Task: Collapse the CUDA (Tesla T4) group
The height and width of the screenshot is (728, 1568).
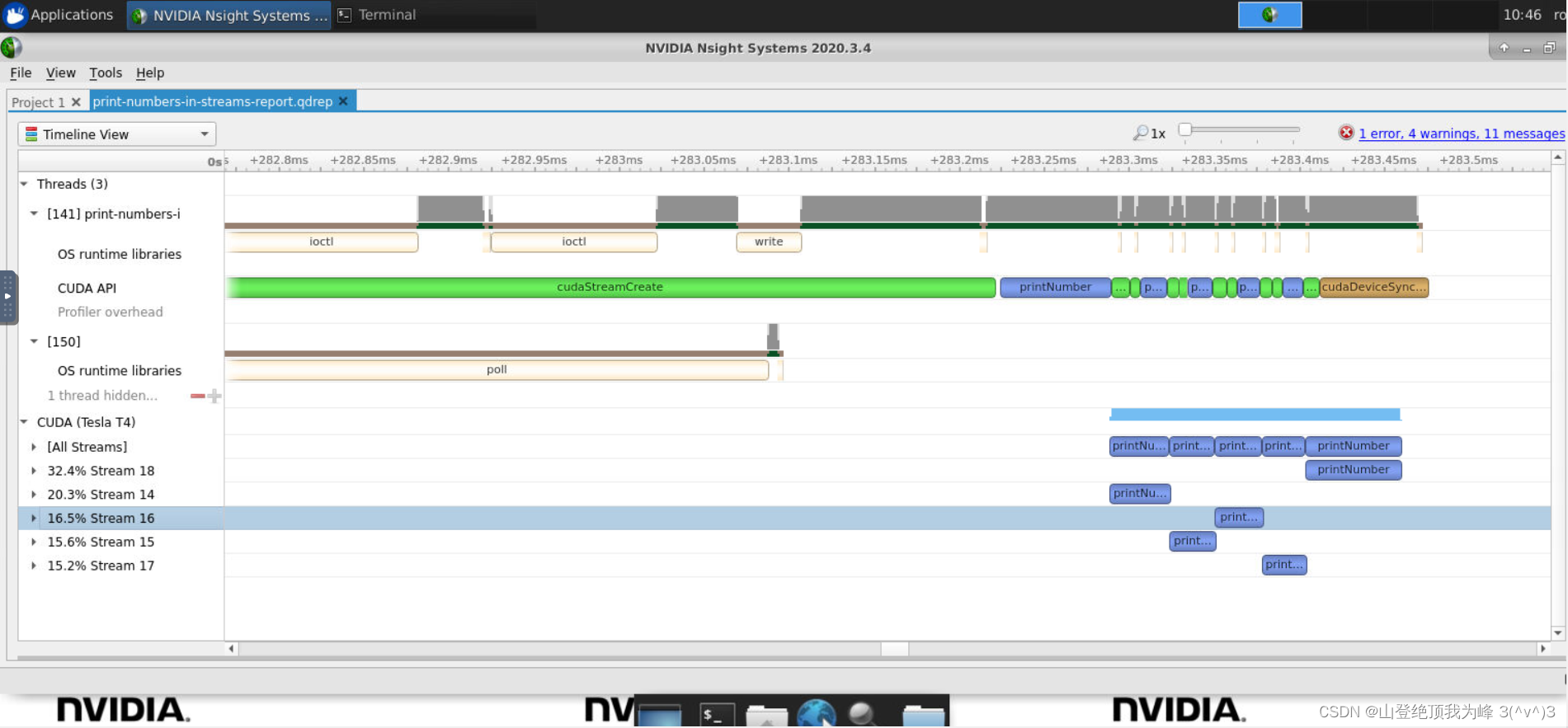Action: point(24,421)
